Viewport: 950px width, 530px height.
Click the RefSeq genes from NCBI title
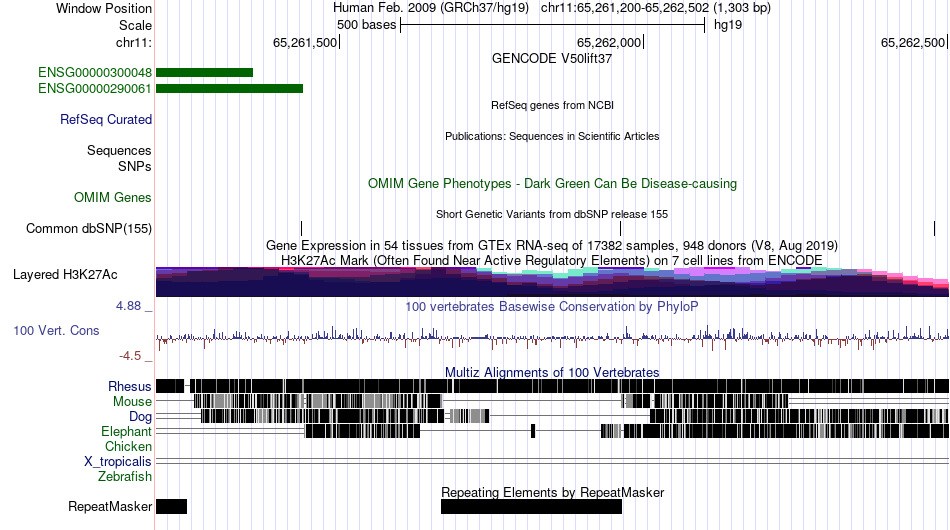coord(552,105)
